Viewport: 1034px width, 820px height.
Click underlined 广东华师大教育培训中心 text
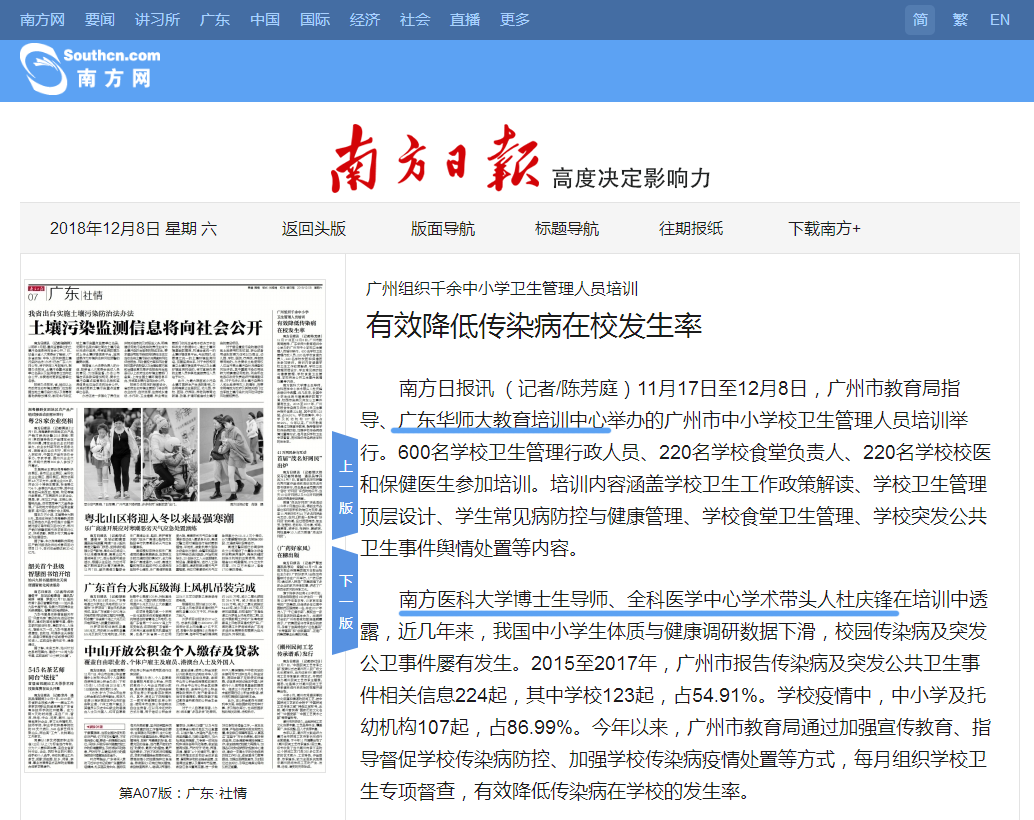[502, 420]
